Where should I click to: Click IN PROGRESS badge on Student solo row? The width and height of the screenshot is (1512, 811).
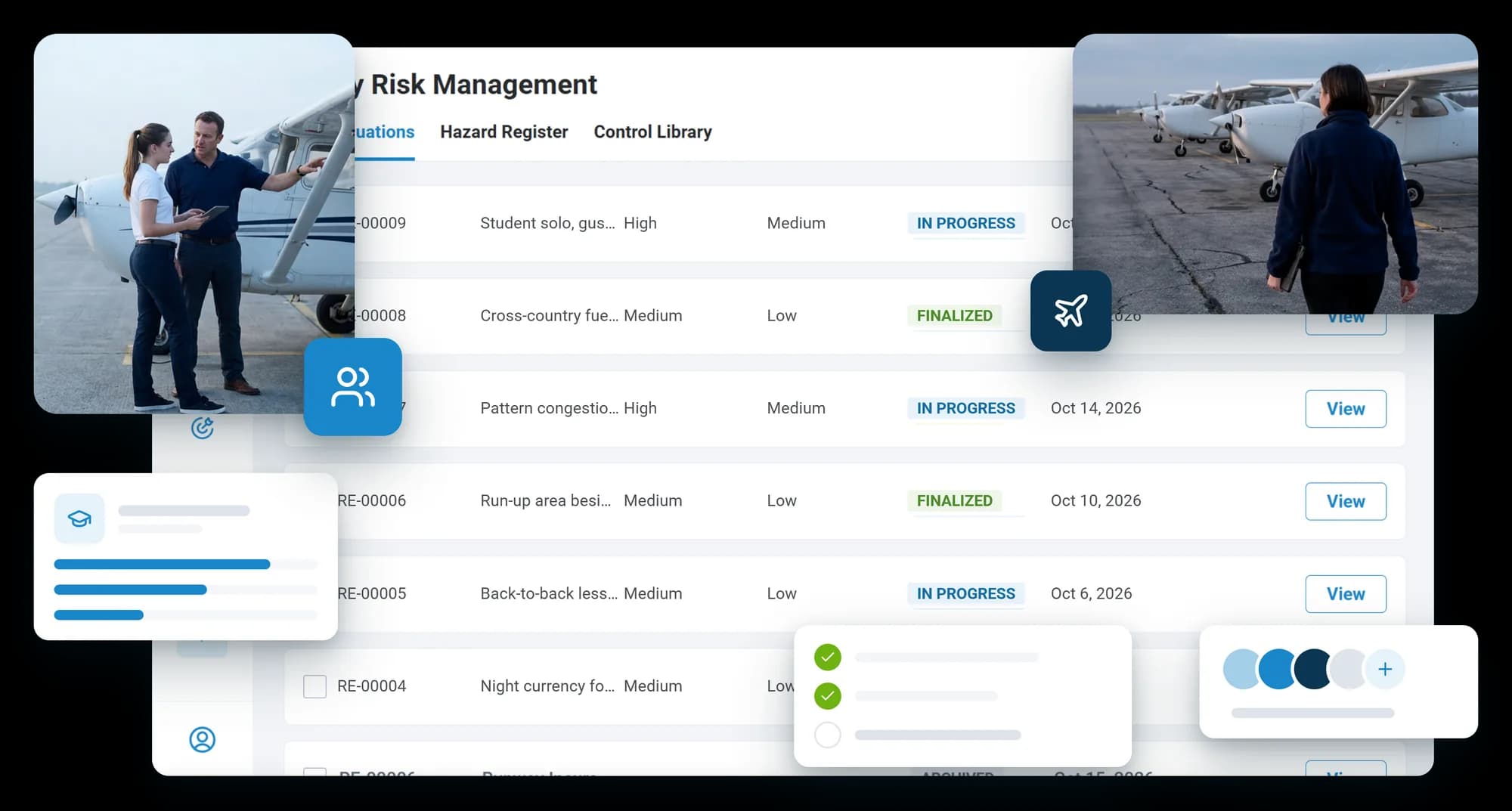[x=966, y=223]
